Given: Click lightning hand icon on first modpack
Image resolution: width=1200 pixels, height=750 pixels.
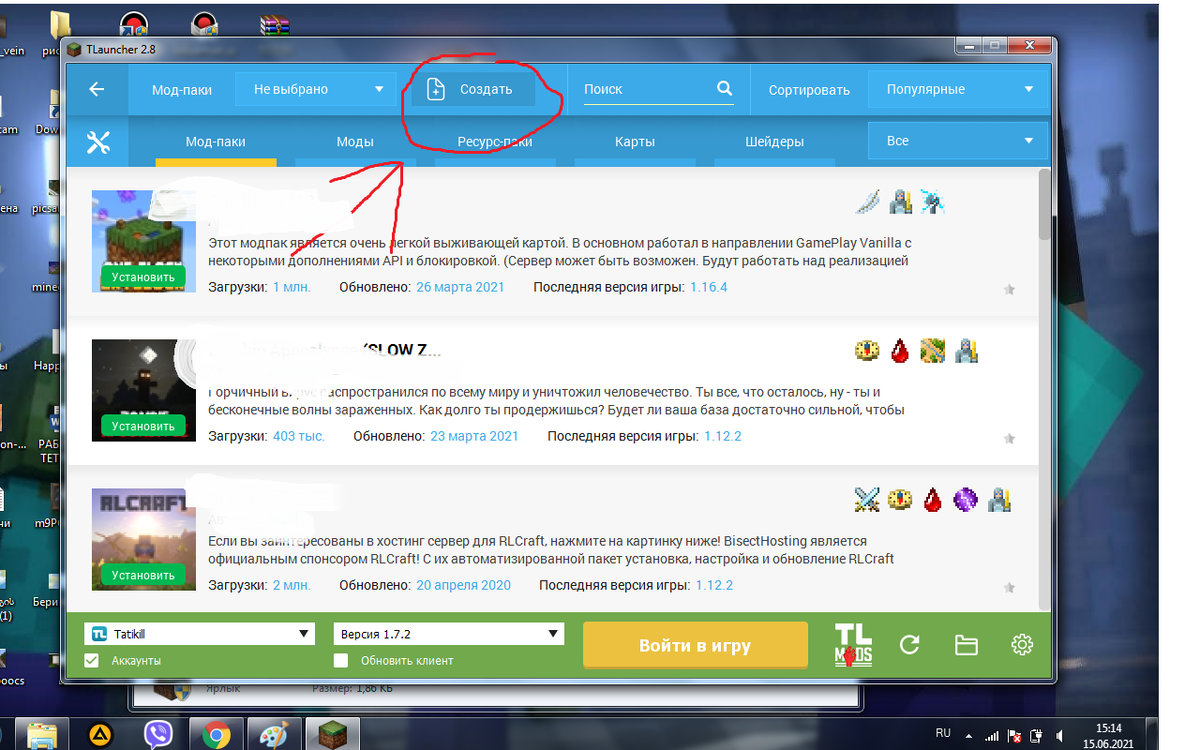Looking at the screenshot, I should [932, 202].
